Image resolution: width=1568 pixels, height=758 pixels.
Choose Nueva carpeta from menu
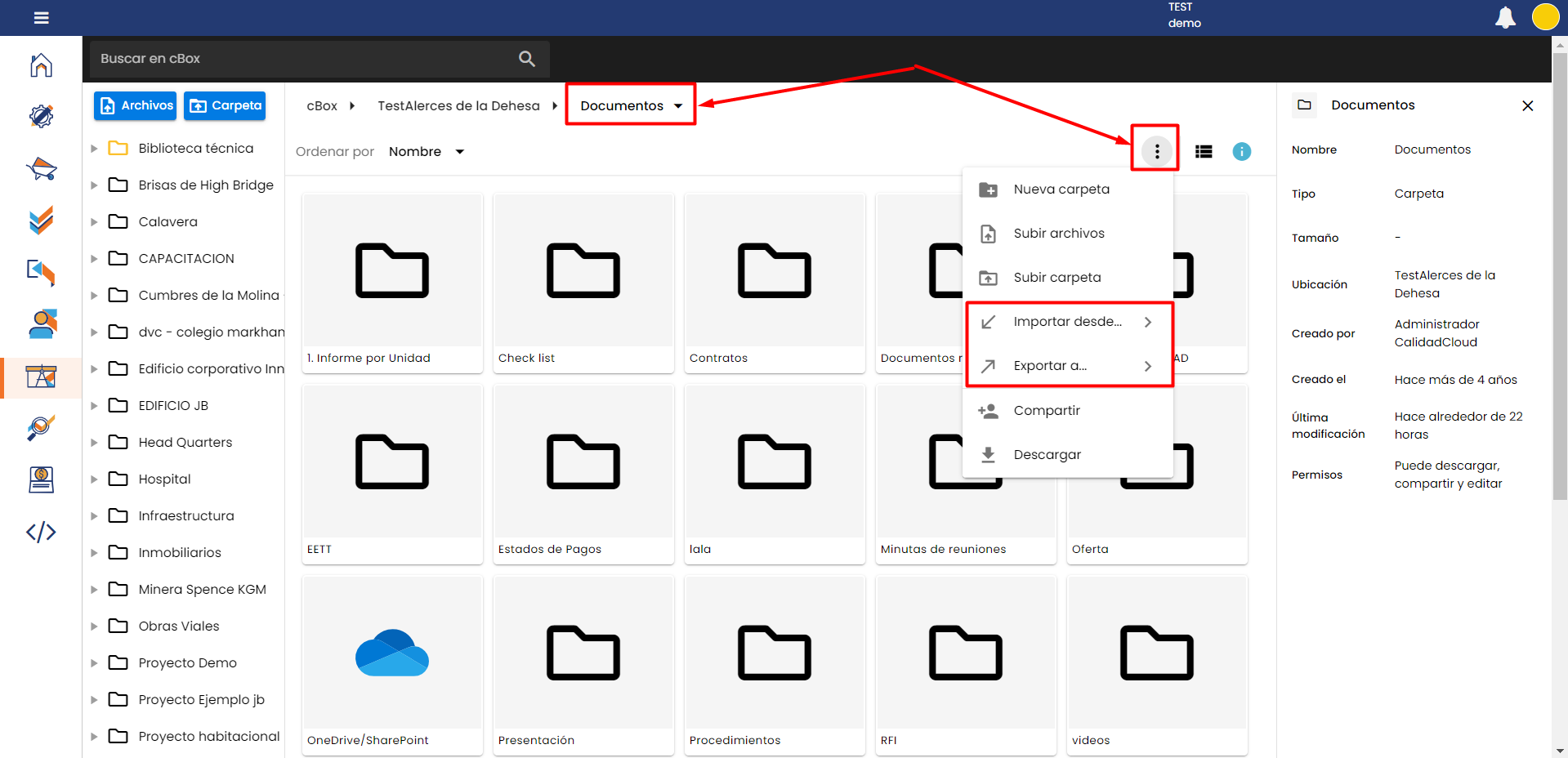pyautogui.click(x=1068, y=189)
